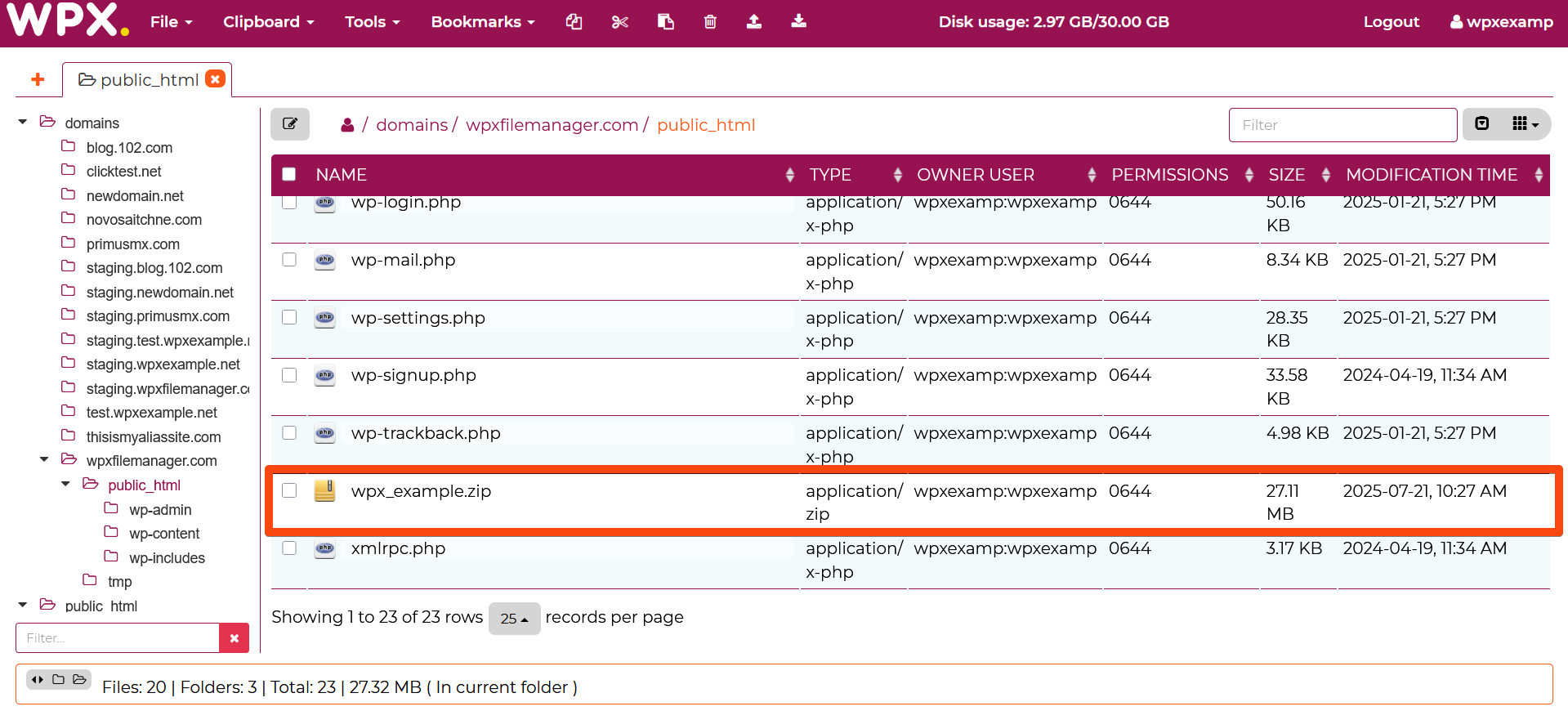Click the home user icon in breadcrumb
1568x711 pixels.
[347, 125]
